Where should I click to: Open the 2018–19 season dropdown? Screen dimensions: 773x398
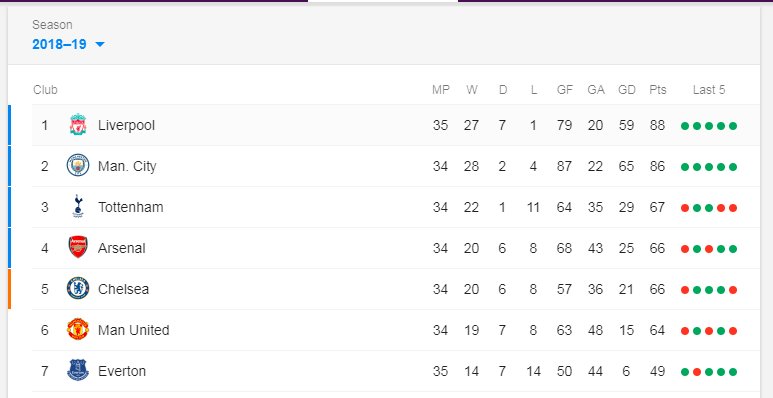pos(69,44)
